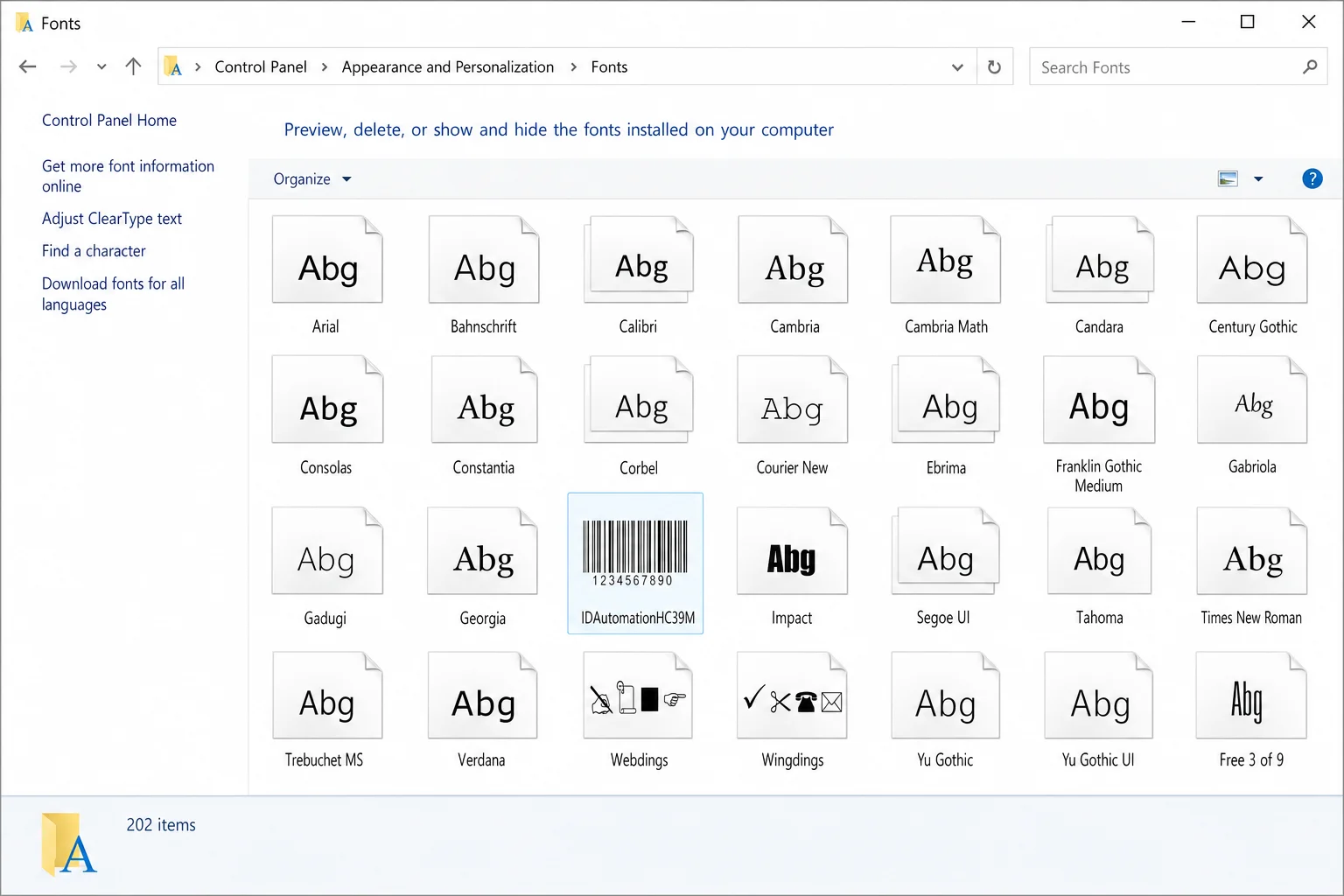1344x896 pixels.
Task: Open Adjust ClearType text link
Action: [112, 219]
